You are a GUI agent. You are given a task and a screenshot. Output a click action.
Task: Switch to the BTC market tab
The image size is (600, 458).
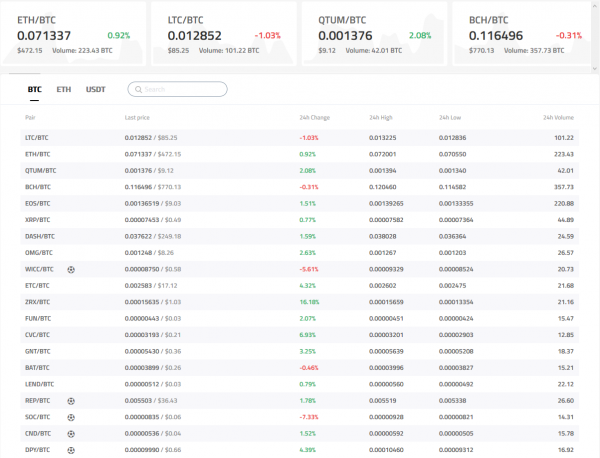click(x=34, y=90)
